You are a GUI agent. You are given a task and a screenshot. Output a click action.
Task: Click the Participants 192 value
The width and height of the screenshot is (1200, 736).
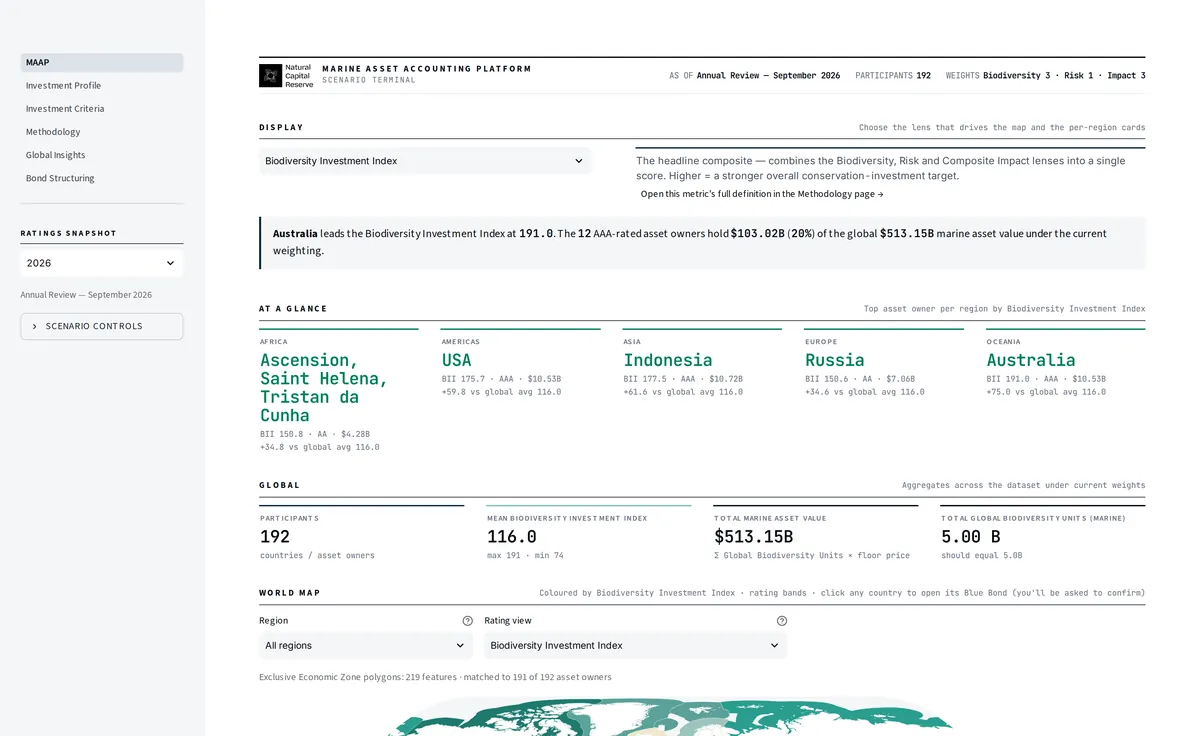(x=275, y=537)
